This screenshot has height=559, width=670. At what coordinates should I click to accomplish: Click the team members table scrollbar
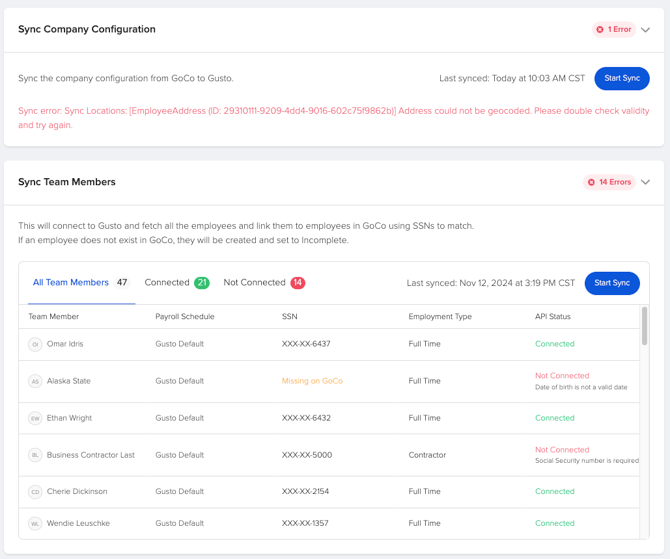tap(644, 326)
